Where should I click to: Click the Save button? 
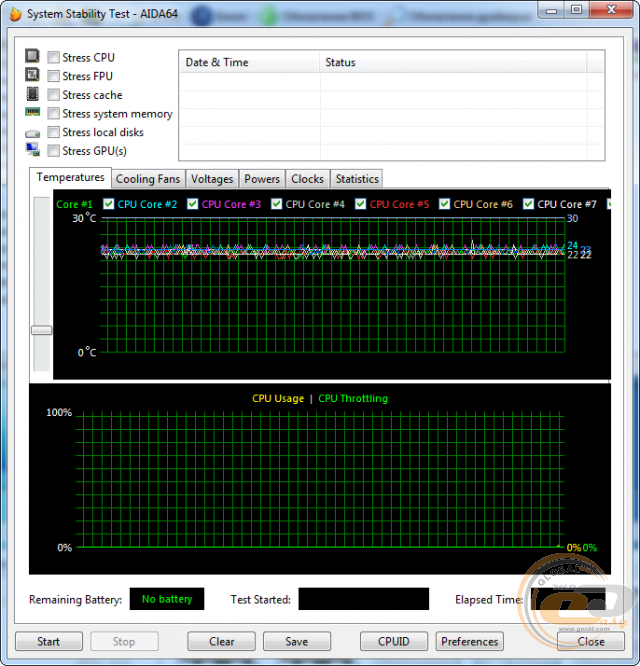(296, 641)
